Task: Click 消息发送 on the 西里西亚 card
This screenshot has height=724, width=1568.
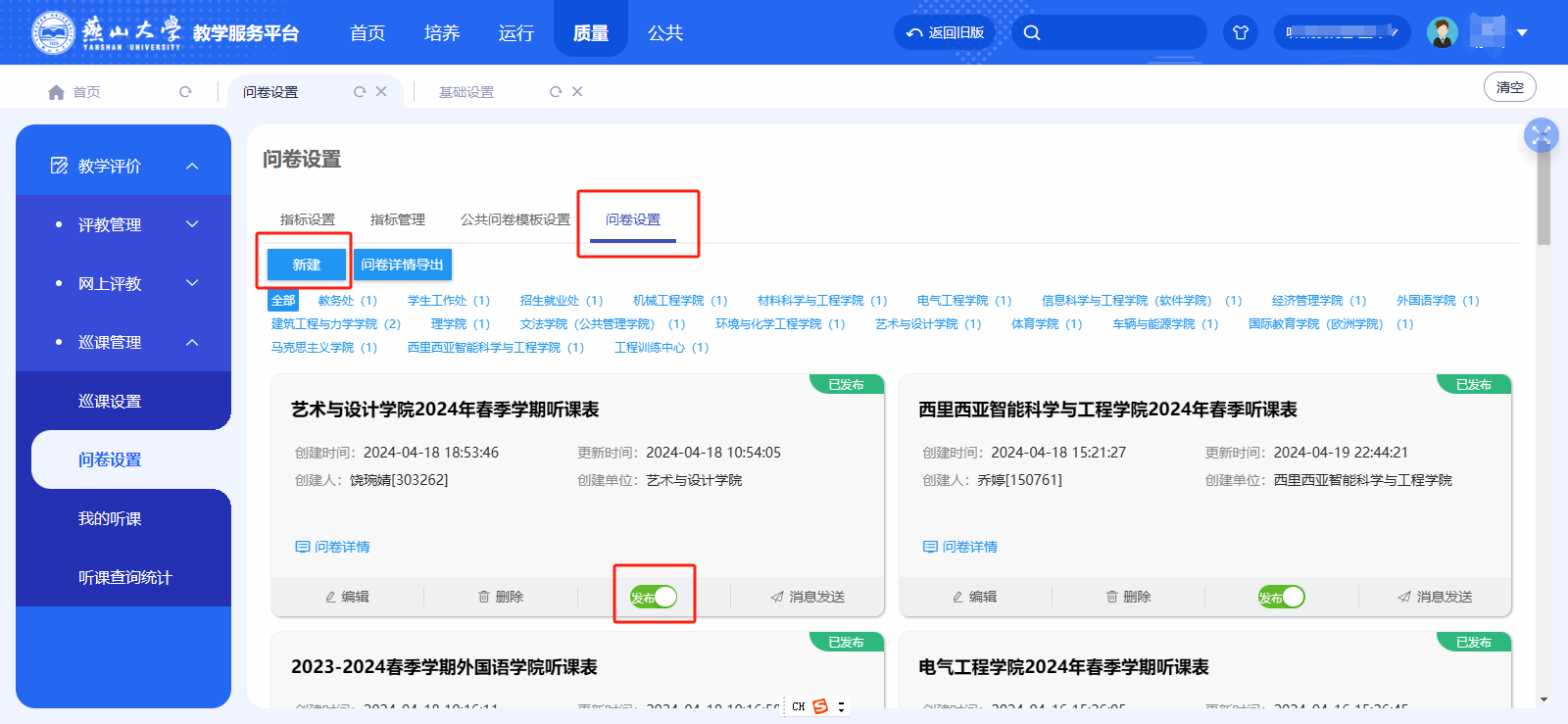Action: 1435,597
